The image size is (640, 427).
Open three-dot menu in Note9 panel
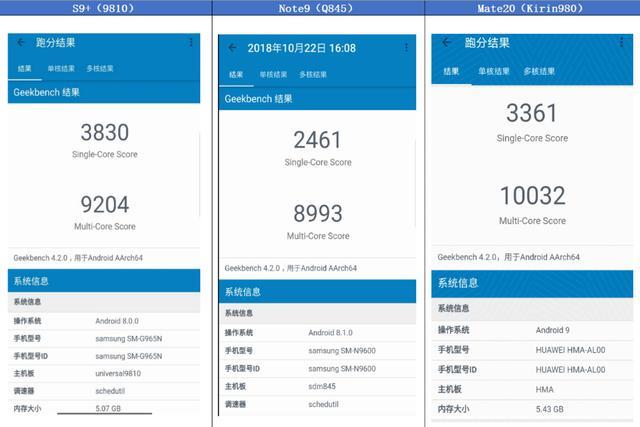tap(407, 48)
